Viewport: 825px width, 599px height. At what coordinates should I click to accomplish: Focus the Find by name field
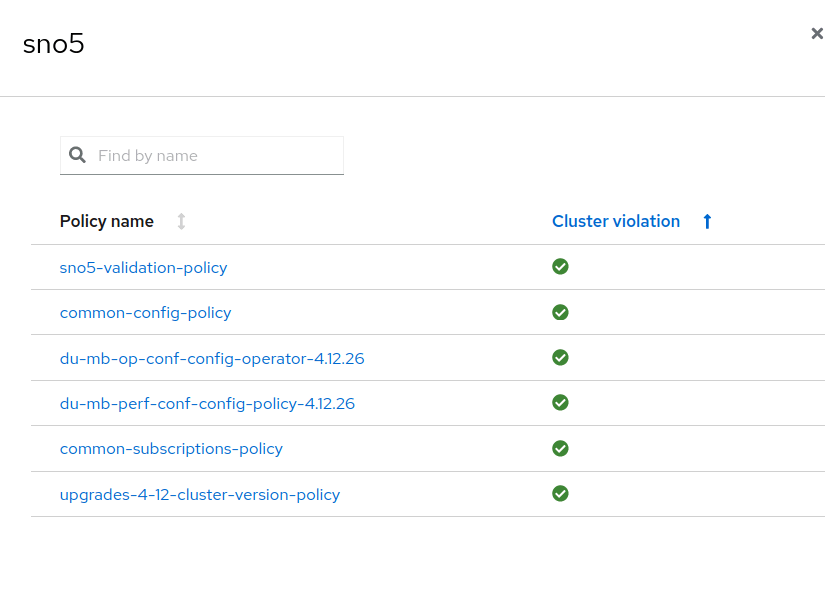coord(215,156)
